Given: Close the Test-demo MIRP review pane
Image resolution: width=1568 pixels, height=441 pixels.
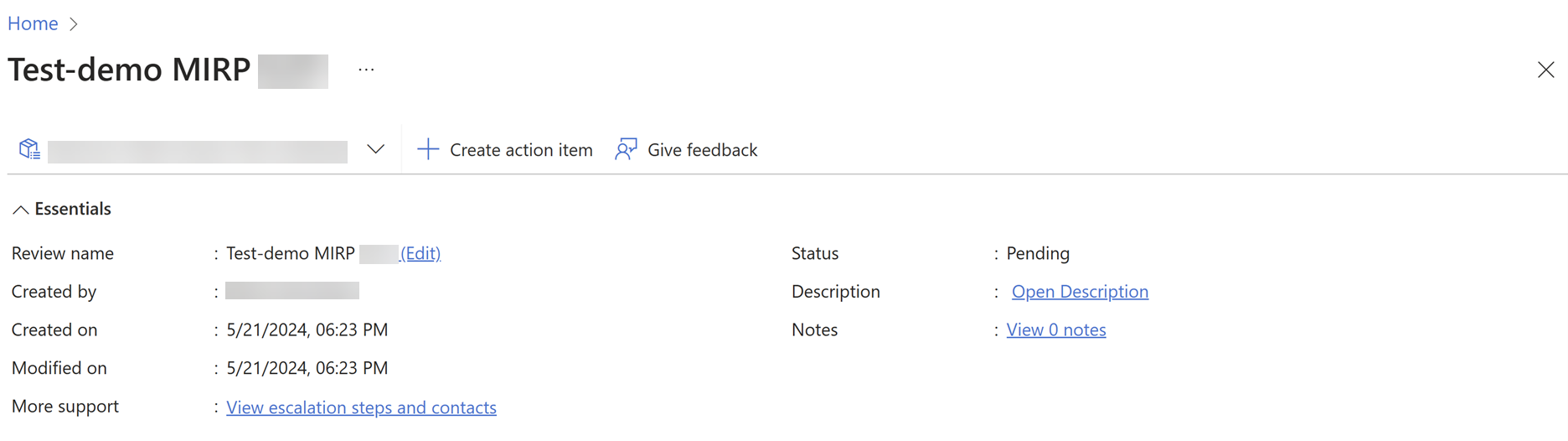Looking at the screenshot, I should [1545, 70].
